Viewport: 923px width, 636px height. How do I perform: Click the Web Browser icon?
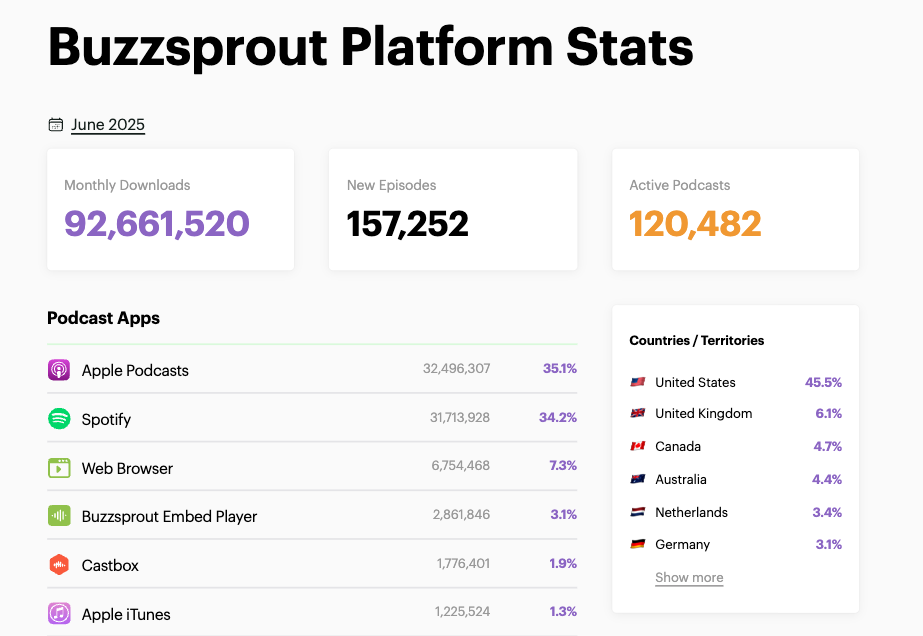pyautogui.click(x=59, y=468)
